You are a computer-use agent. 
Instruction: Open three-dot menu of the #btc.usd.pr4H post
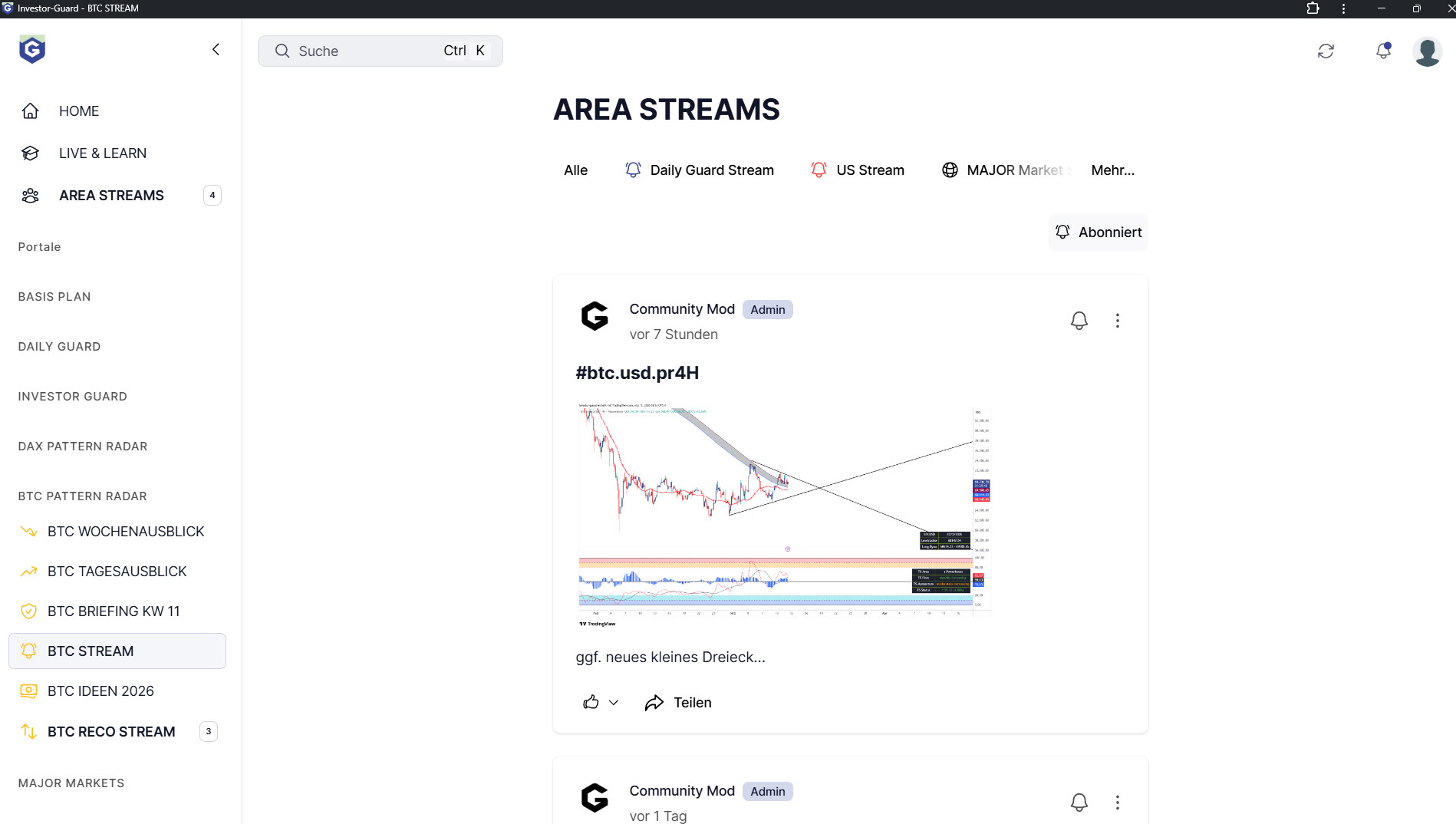(1117, 321)
